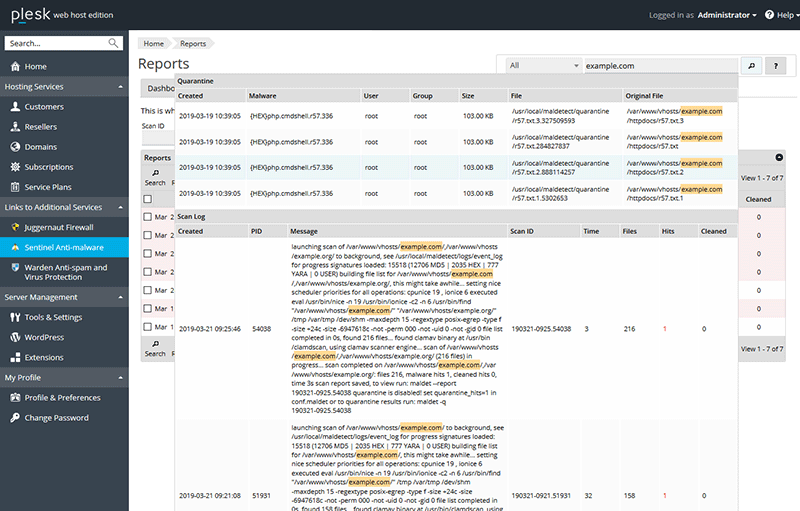Open Sentinel Anti-malware menu item
The image size is (800, 511).
[64, 247]
